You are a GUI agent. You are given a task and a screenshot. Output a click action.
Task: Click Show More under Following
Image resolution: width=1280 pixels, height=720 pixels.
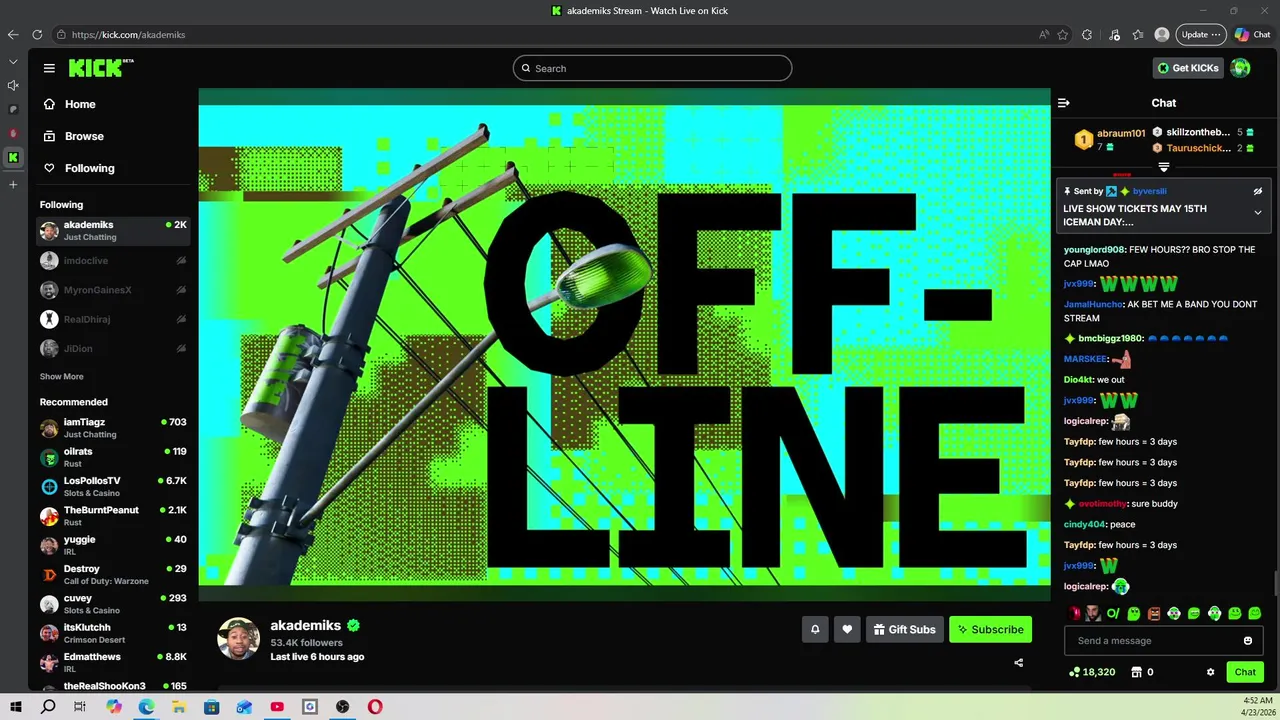[x=62, y=377]
